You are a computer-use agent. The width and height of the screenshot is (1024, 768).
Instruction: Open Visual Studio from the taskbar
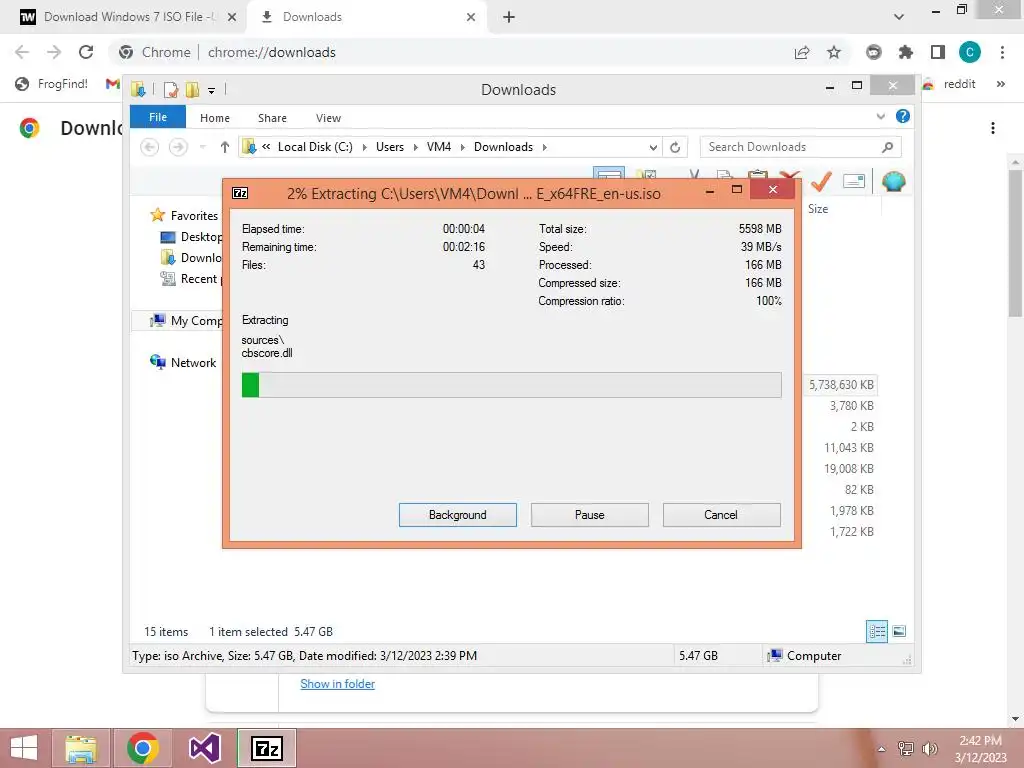[204, 748]
